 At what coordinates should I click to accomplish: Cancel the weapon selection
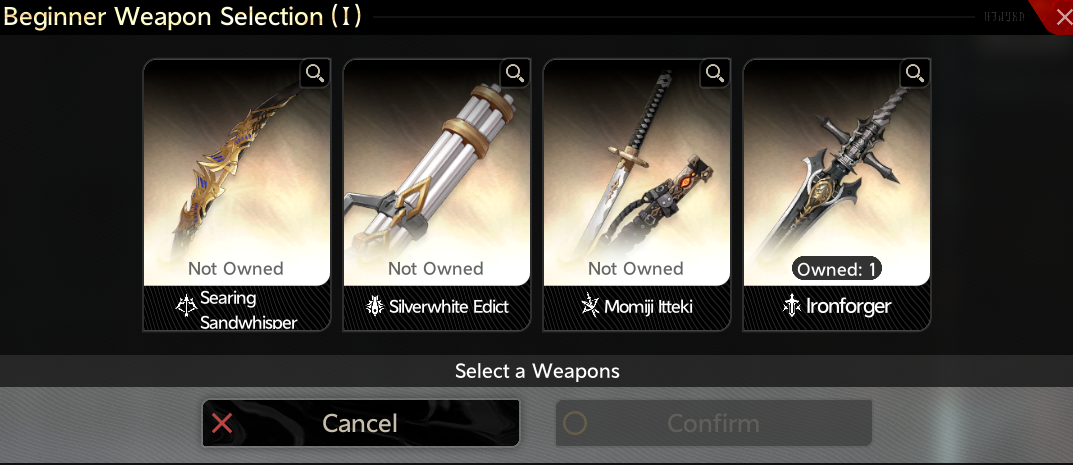point(361,423)
